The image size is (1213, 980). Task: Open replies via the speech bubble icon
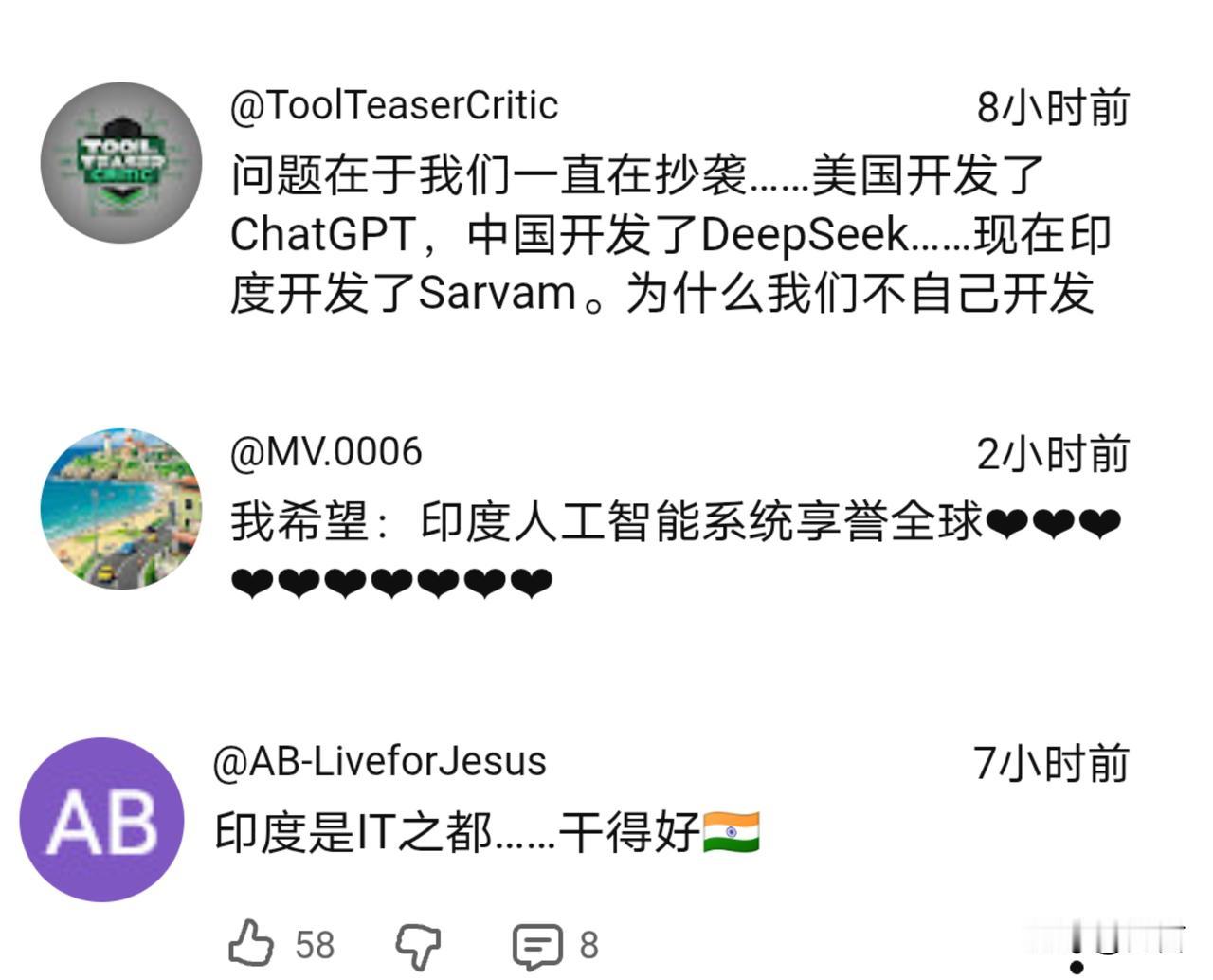coord(537,945)
